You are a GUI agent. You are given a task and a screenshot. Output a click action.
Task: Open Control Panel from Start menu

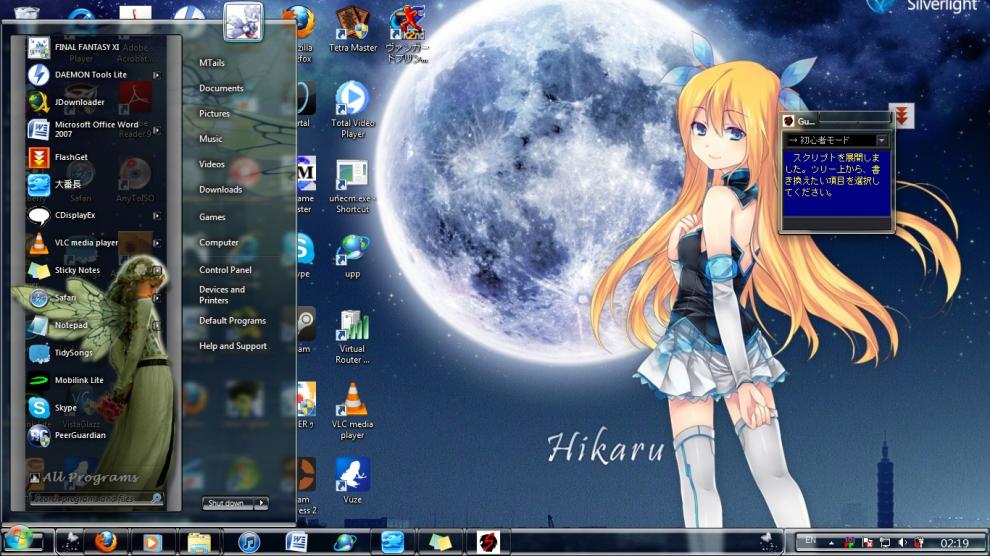(225, 270)
